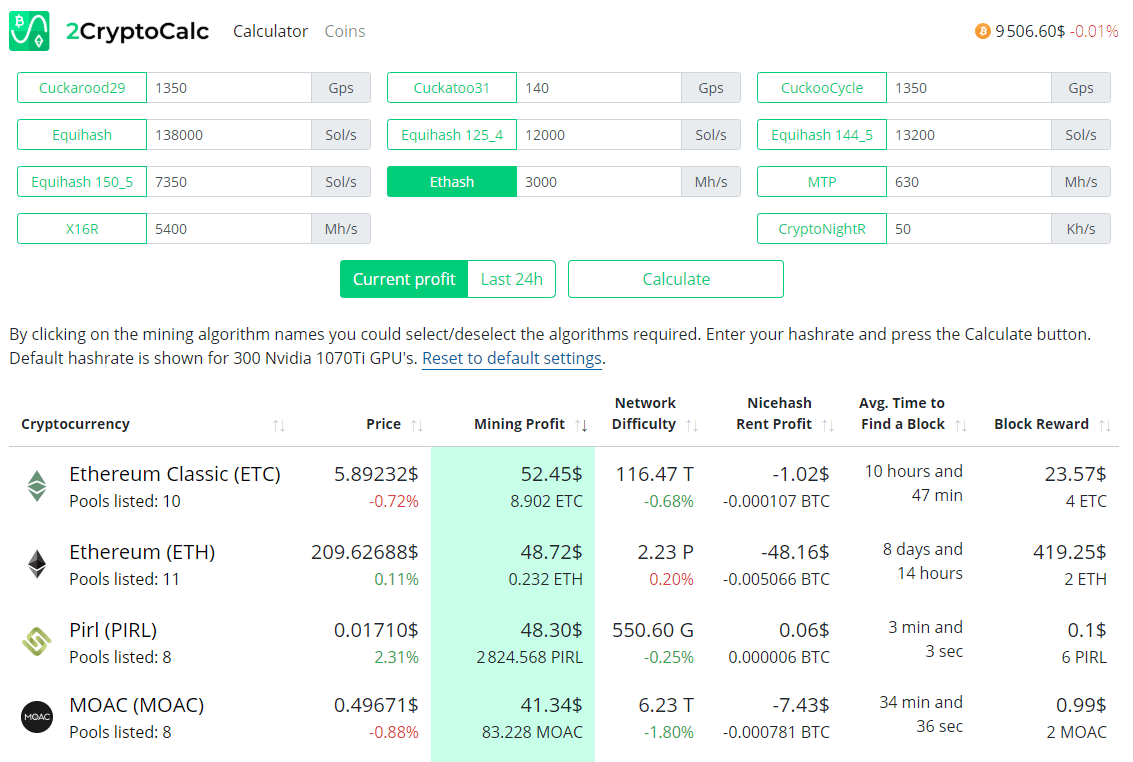Click the Bitcoin price icon

click(x=982, y=31)
